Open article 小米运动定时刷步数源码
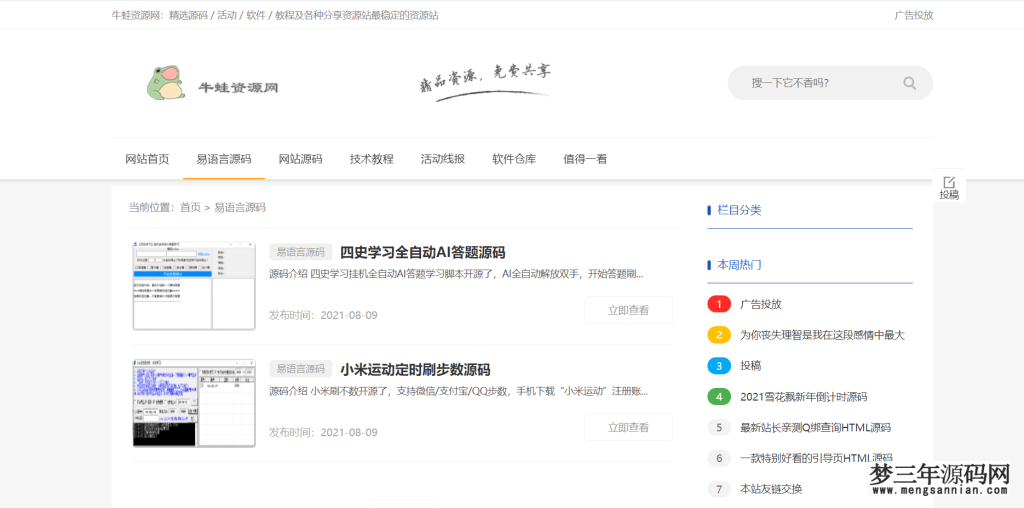This screenshot has width=1024, height=508. click(x=415, y=369)
